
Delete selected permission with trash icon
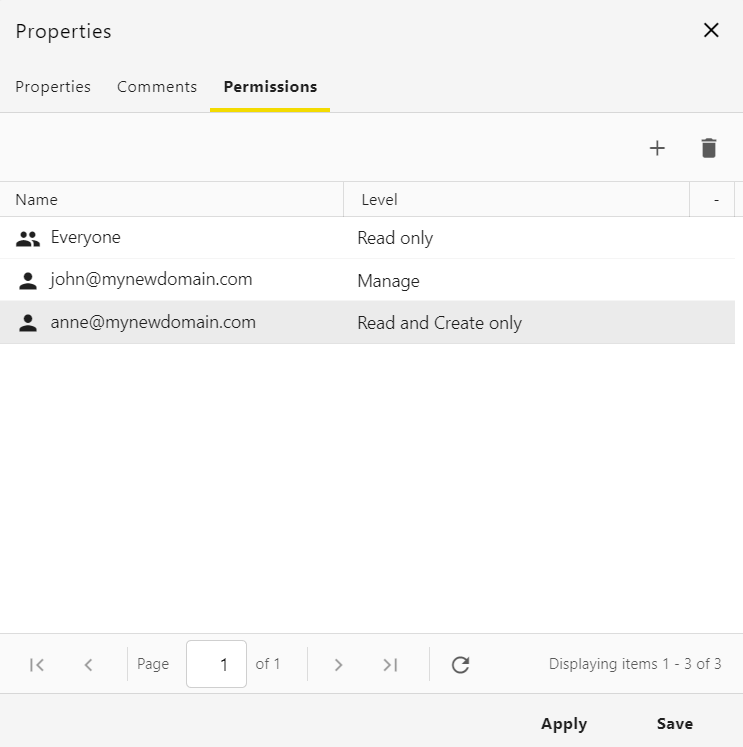click(709, 148)
